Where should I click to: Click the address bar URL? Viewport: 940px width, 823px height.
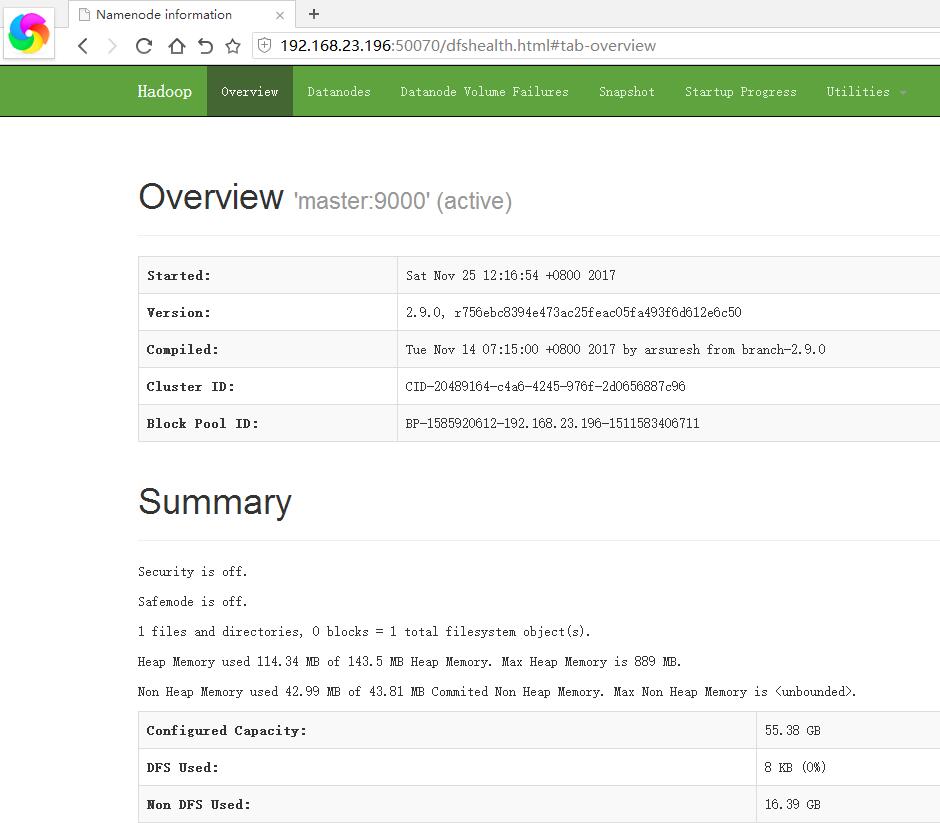tap(468, 46)
